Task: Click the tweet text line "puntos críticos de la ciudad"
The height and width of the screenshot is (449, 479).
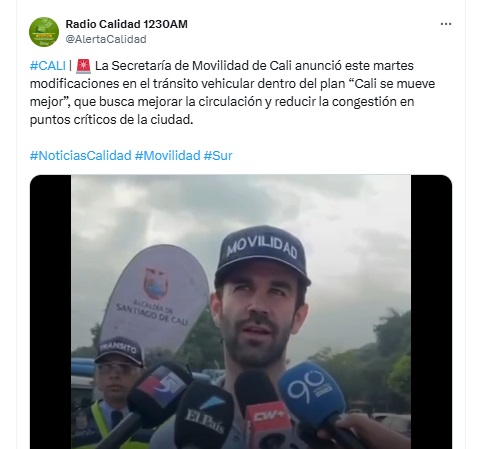Action: [112, 120]
